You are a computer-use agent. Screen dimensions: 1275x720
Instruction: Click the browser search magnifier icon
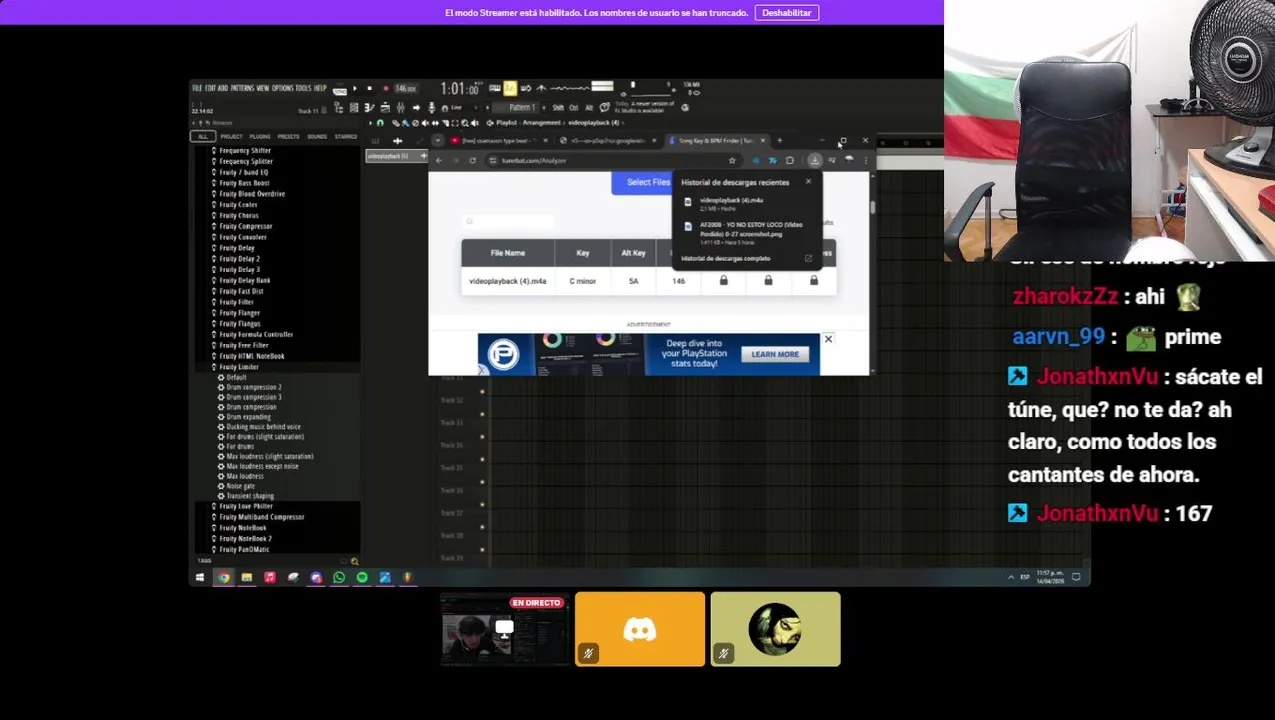(x=354, y=561)
